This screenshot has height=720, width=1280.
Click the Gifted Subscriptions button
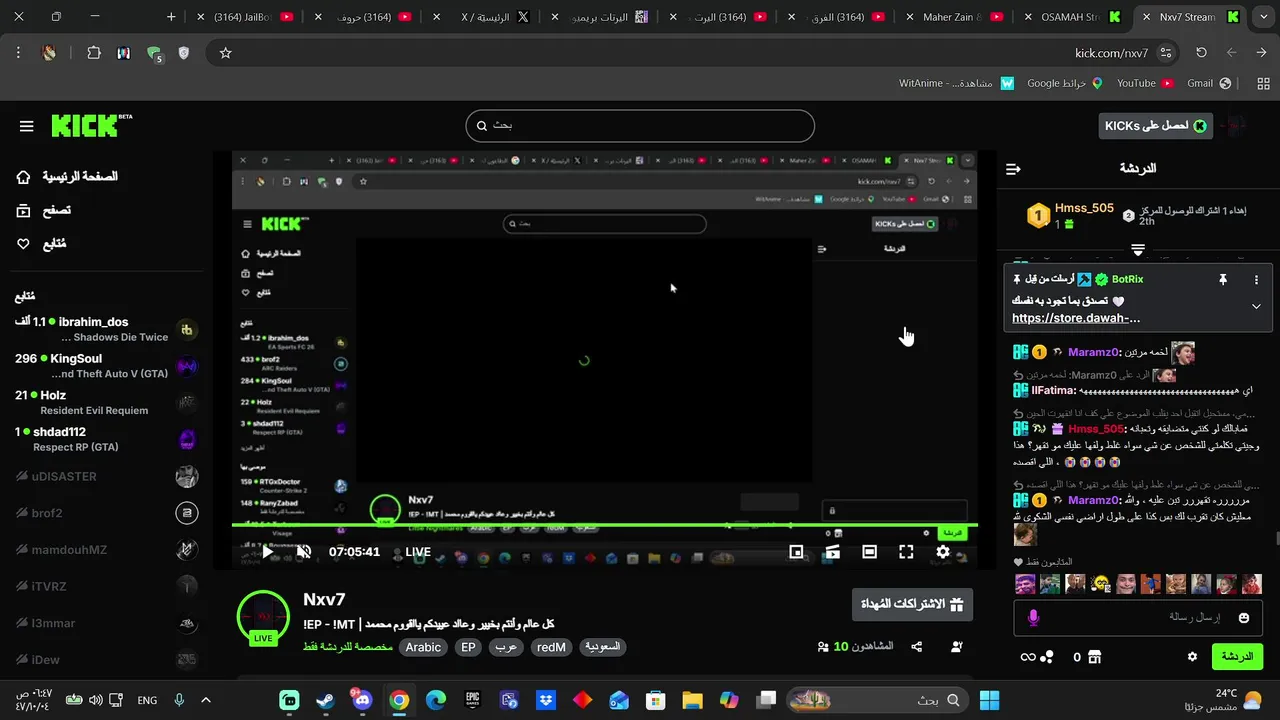coord(912,605)
